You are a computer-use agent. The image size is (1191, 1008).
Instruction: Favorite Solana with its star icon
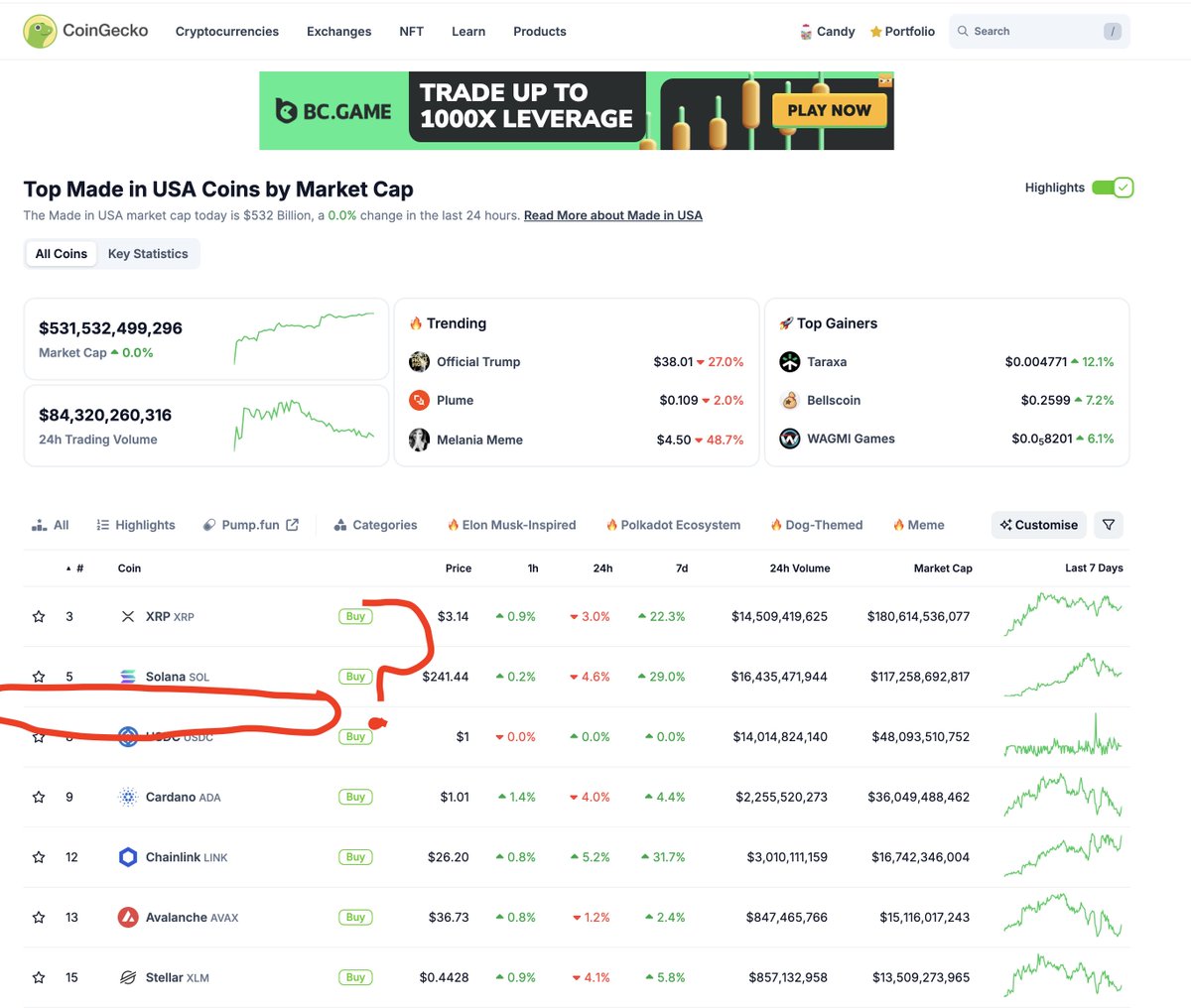point(39,677)
